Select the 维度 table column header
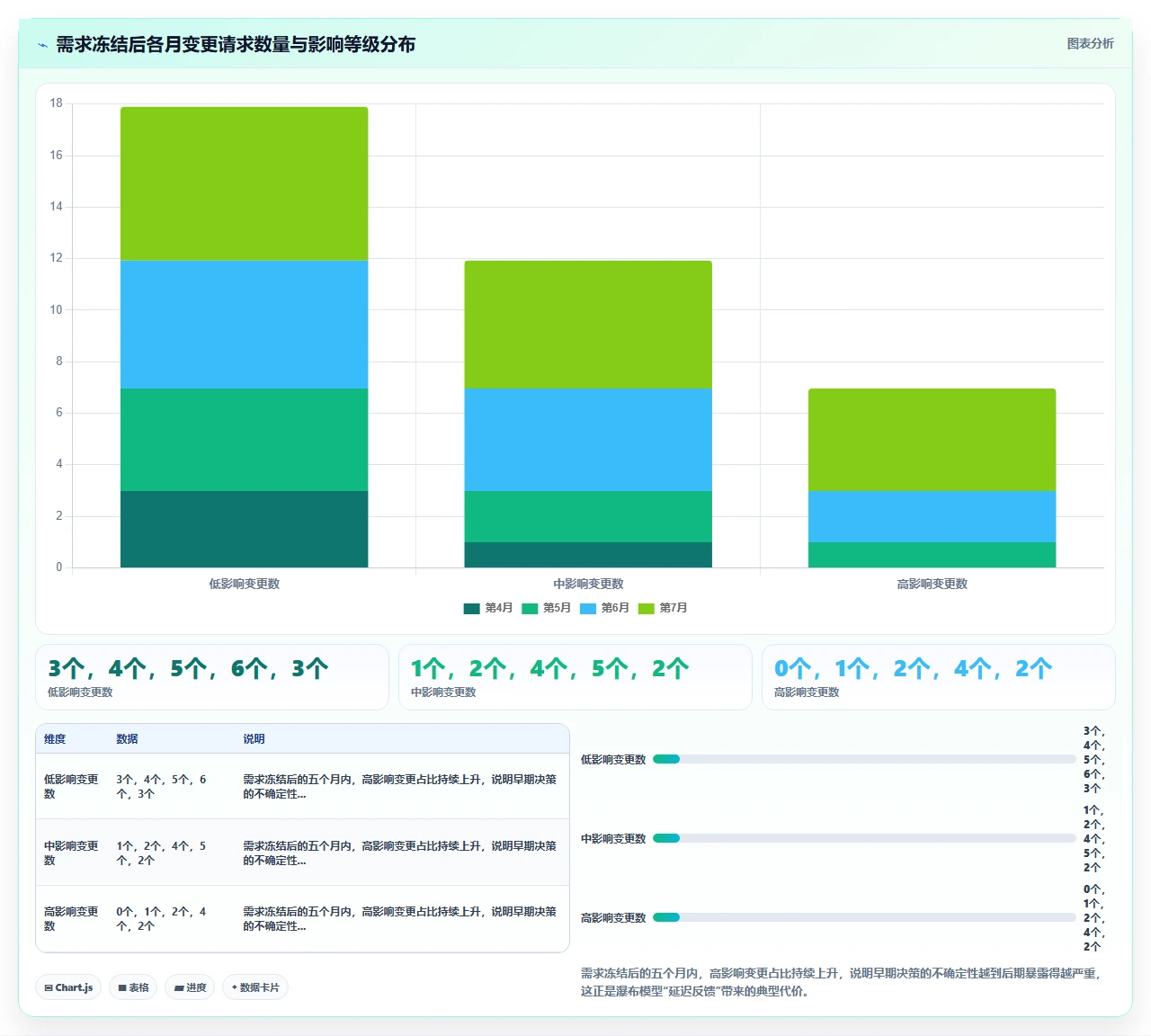Screen dimensions: 1151x1036 [55, 739]
